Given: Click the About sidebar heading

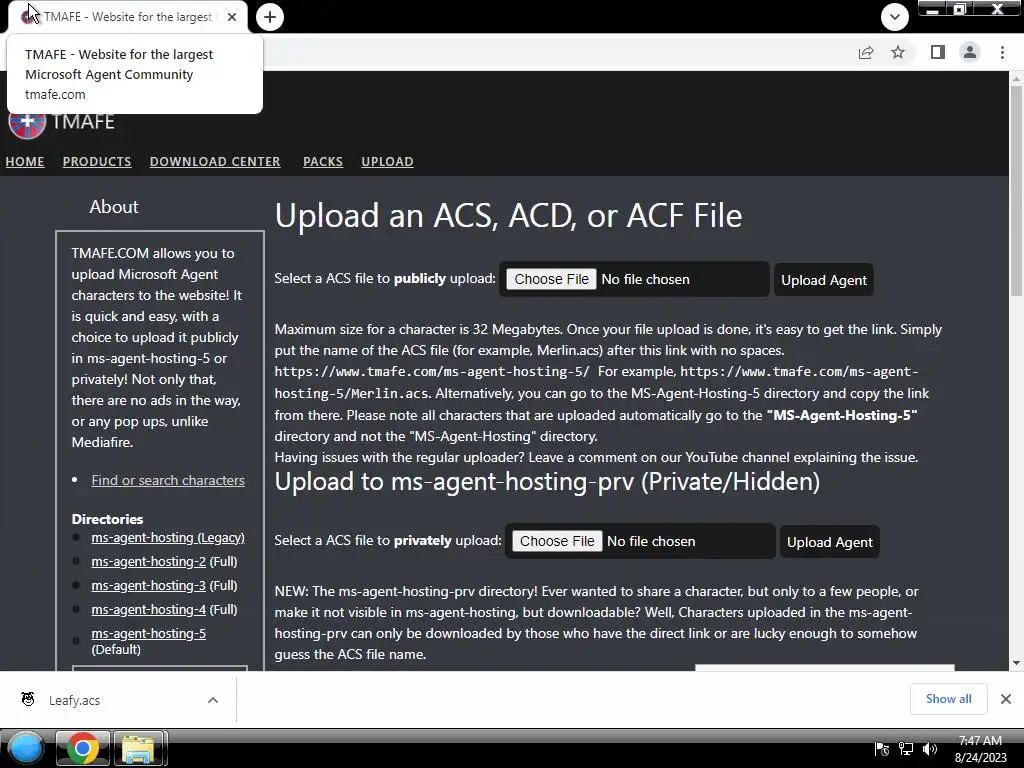Looking at the screenshot, I should [114, 206].
